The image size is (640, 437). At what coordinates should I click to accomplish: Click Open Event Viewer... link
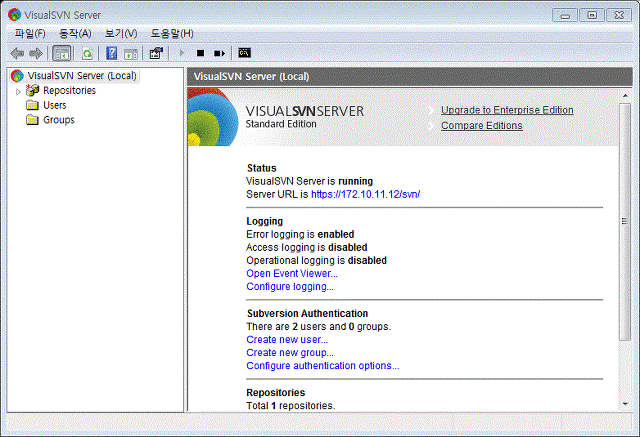292,273
